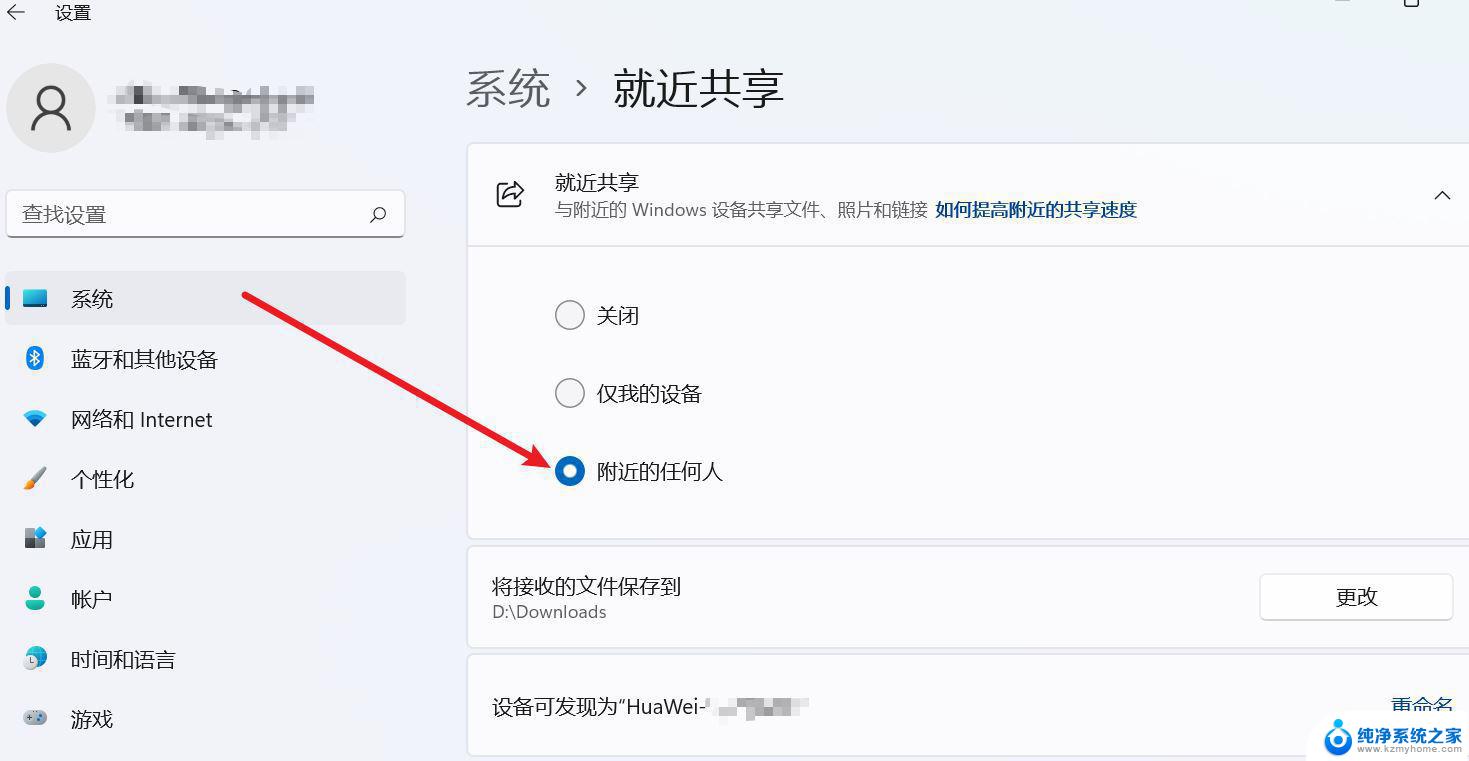Screen dimensions: 1469x761
Task: Click the network Wi-Fi icon
Action: pos(35,419)
